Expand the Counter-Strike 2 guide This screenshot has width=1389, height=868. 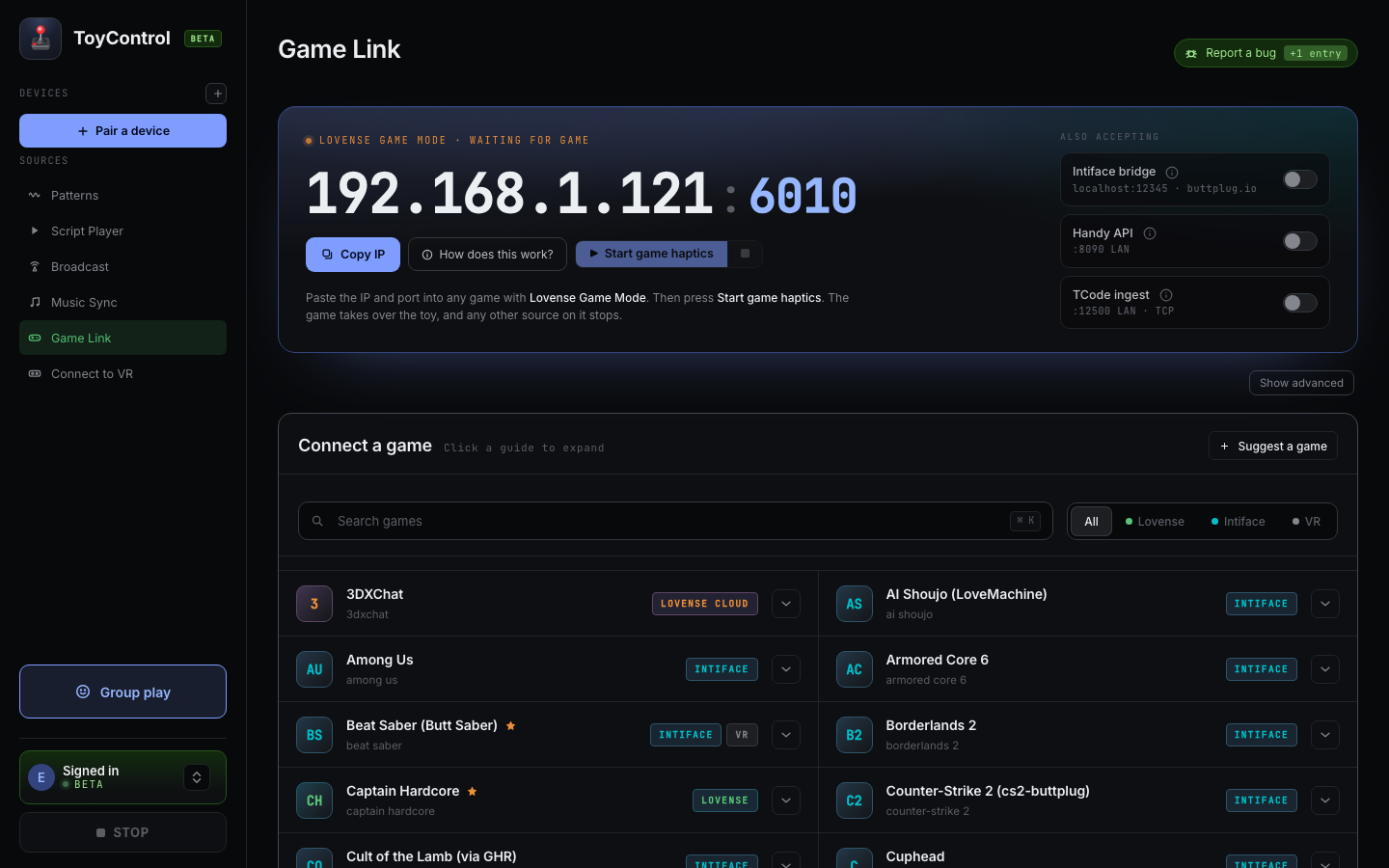click(x=1325, y=800)
